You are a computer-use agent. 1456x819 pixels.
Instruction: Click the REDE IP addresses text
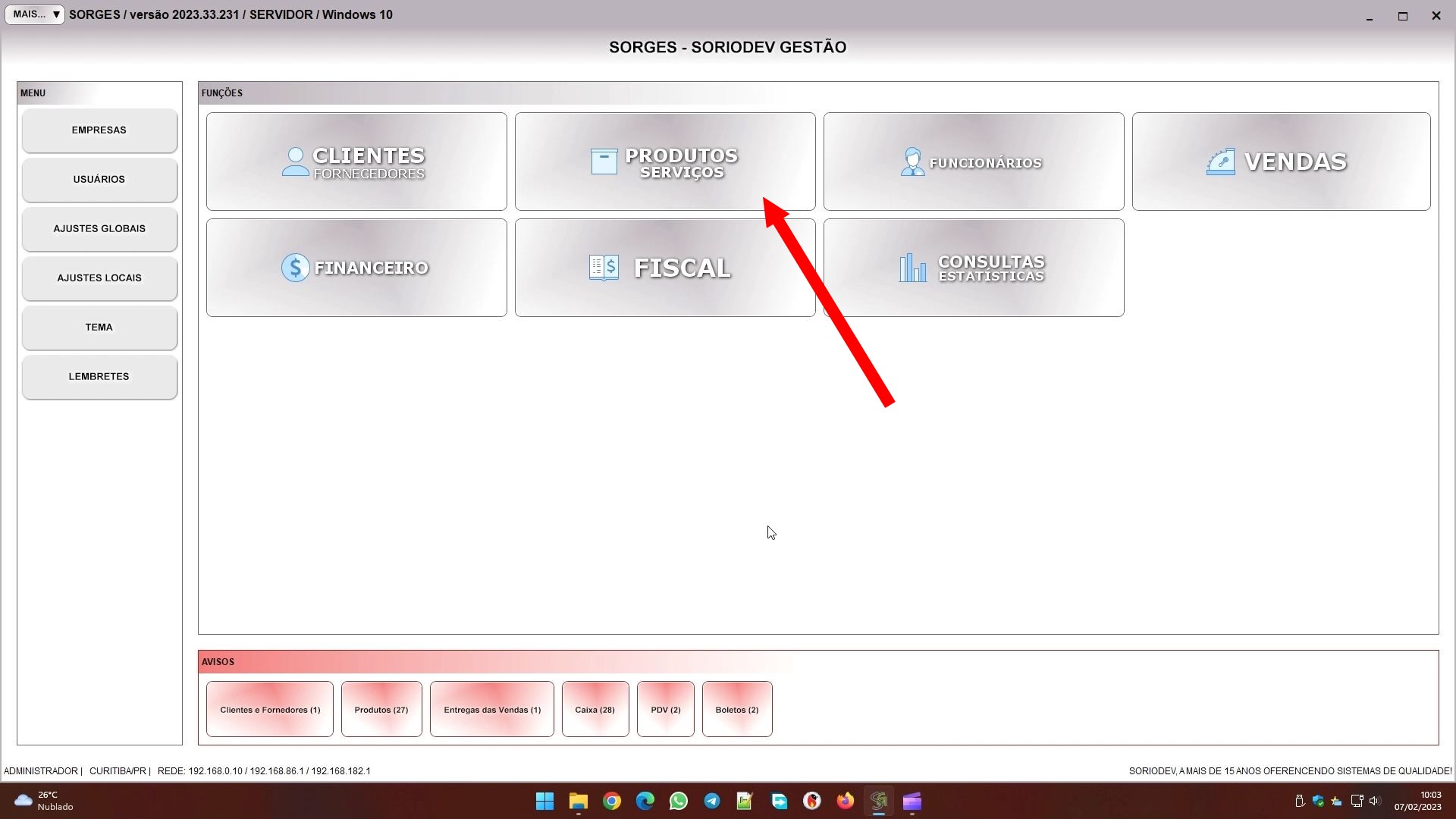point(264,771)
